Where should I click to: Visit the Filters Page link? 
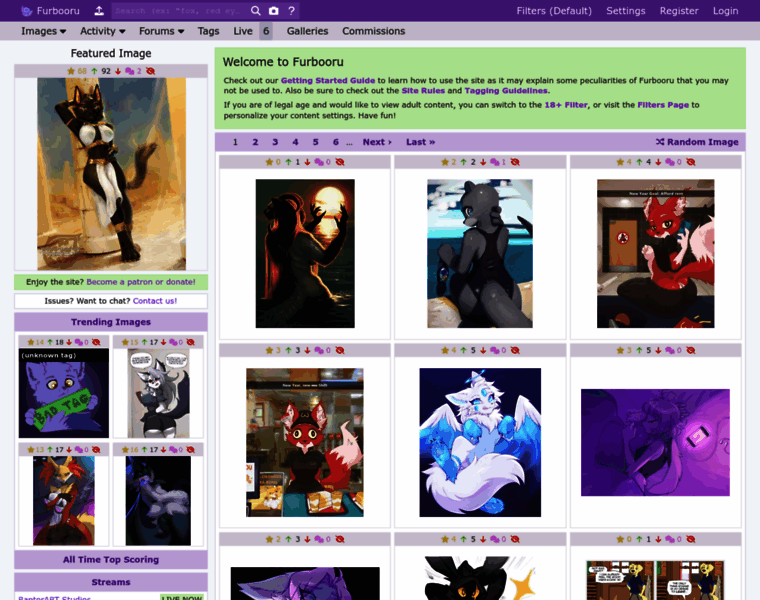(663, 105)
